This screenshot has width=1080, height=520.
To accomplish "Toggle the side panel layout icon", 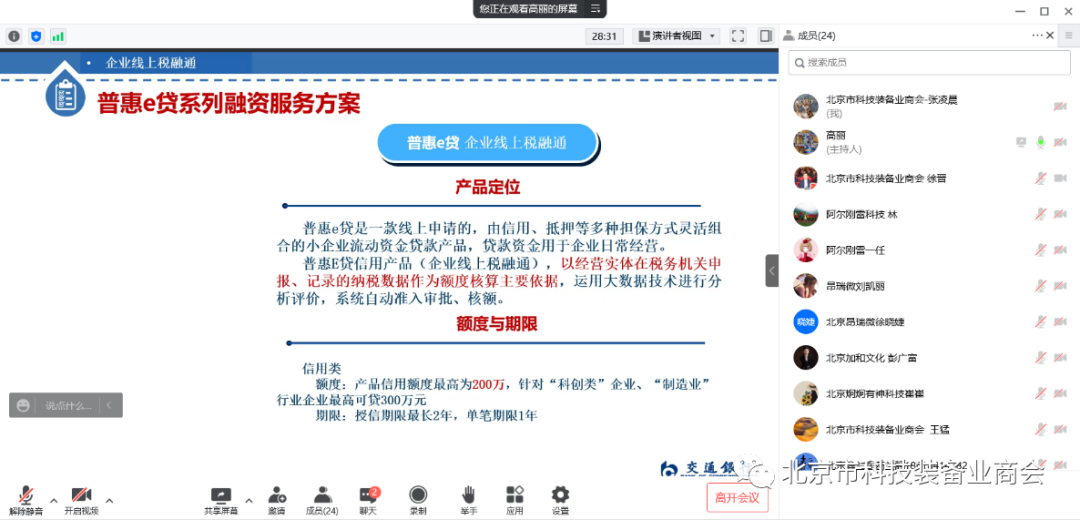I will (x=765, y=36).
